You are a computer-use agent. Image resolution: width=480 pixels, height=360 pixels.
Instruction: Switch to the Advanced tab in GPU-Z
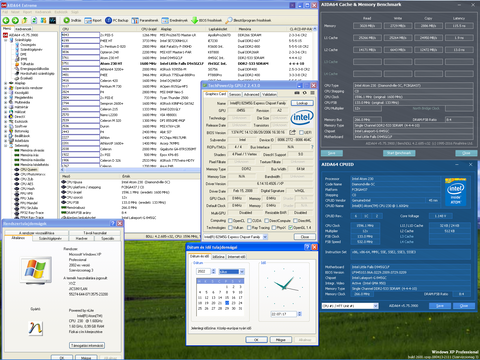[251, 94]
